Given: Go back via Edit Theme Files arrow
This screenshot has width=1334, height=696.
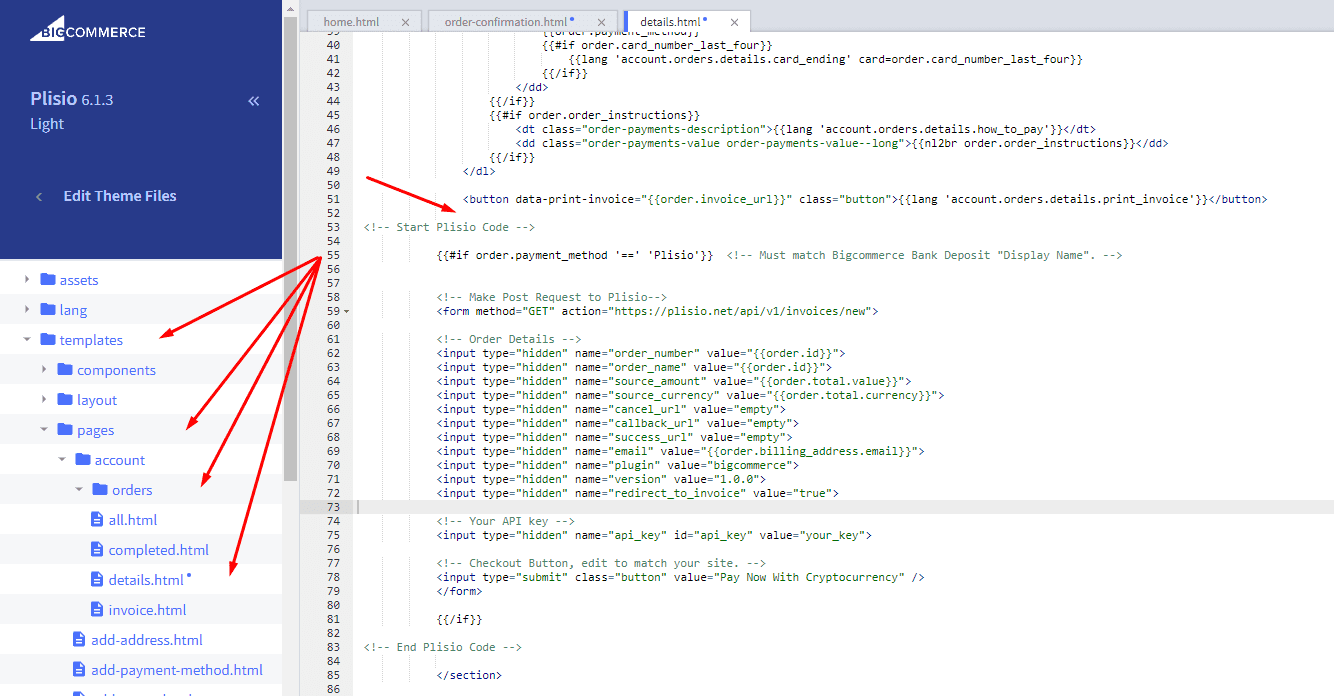Looking at the screenshot, I should 39,197.
